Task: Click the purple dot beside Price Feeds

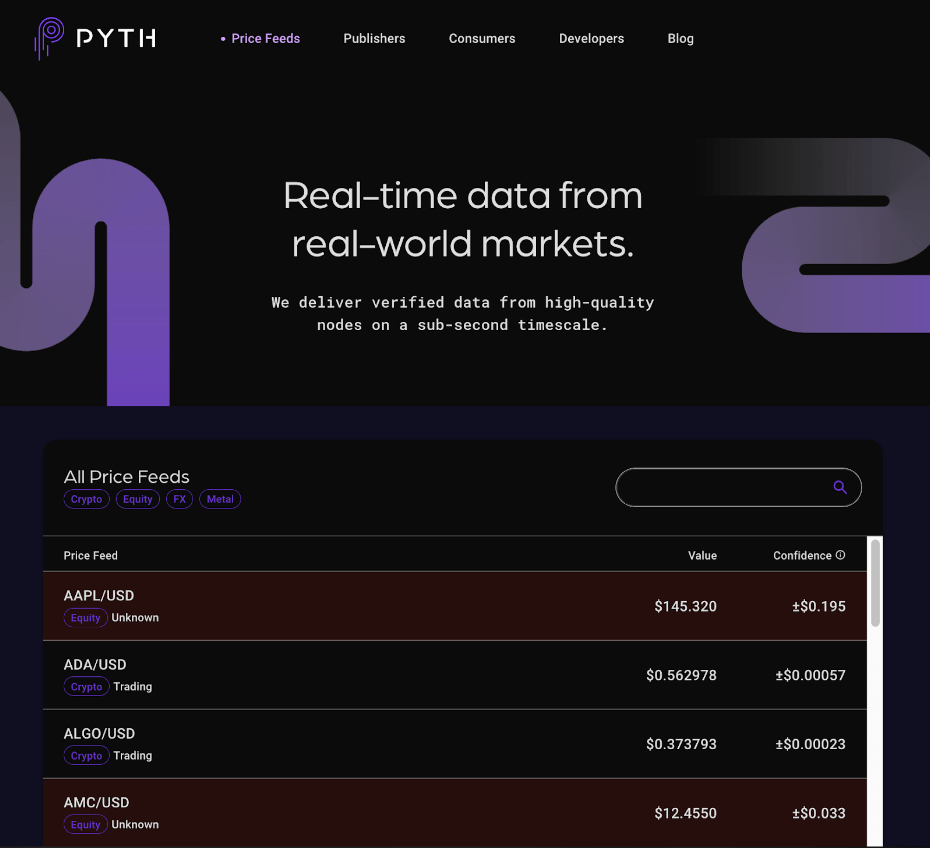Action: pyautogui.click(x=222, y=38)
